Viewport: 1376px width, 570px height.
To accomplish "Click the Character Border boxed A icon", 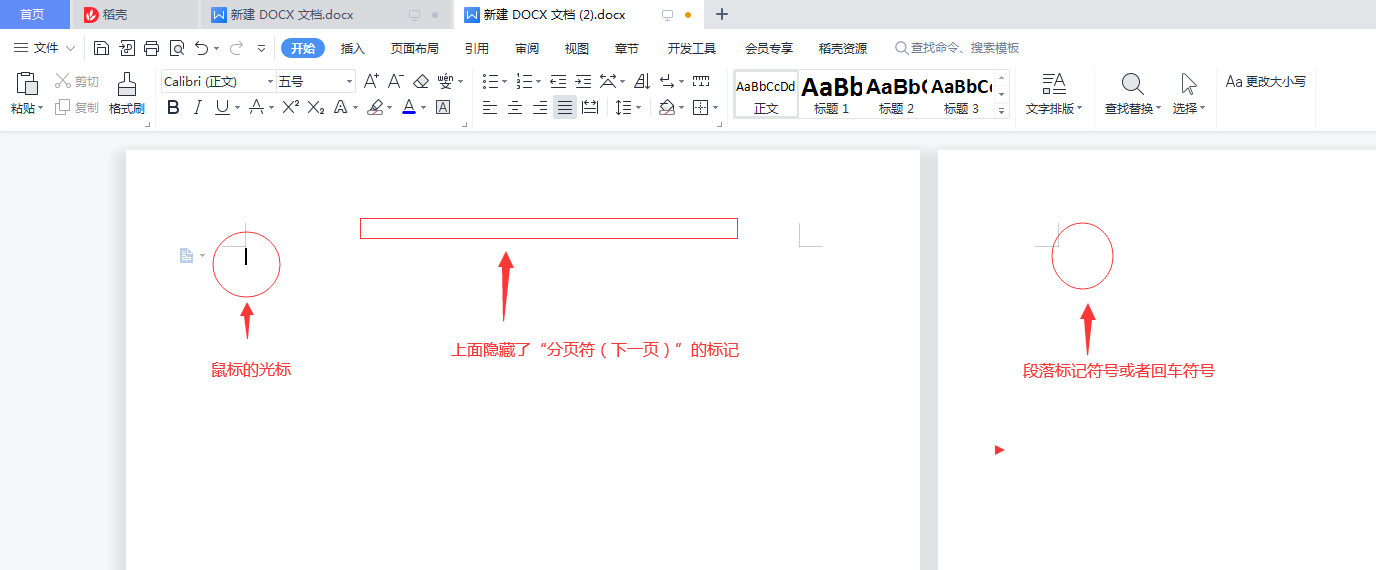I will 443,107.
